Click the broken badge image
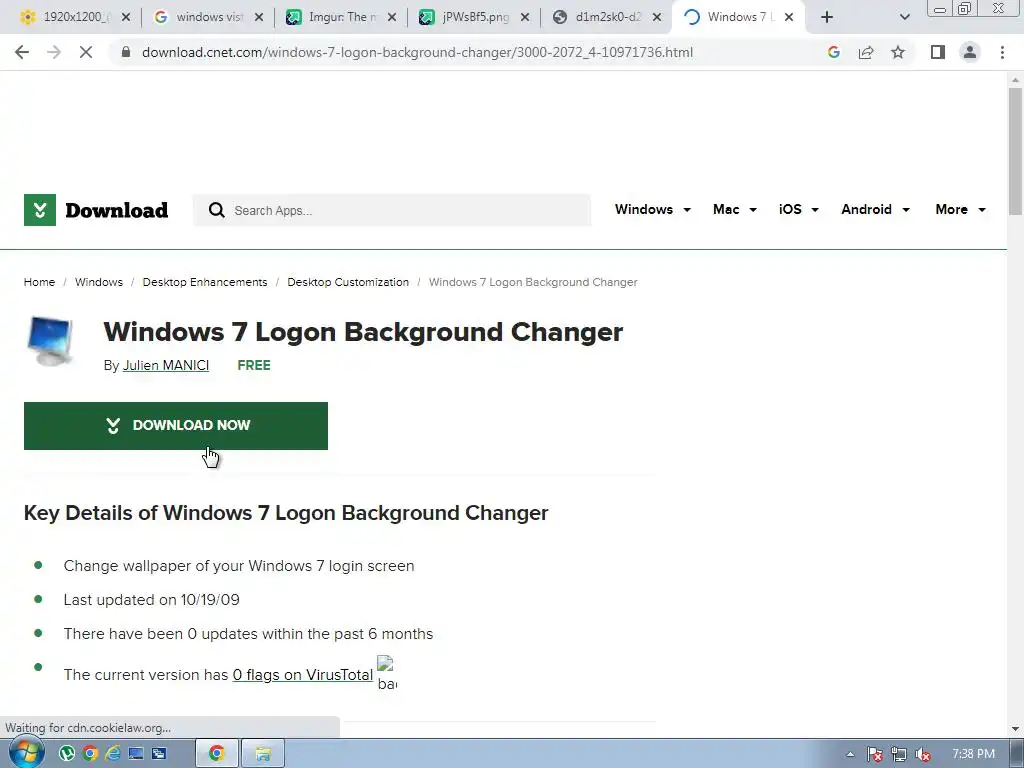The image size is (1024, 768). 387,673
